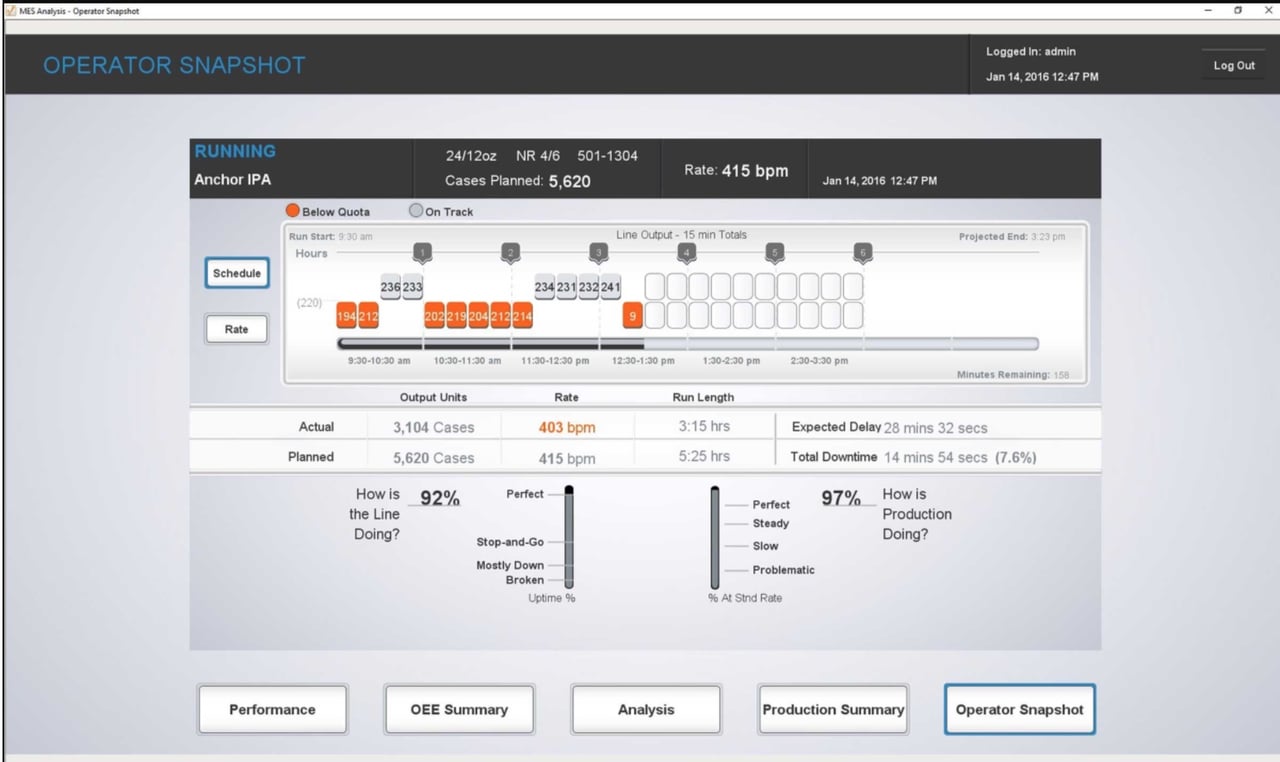Select the On Track radio button

(415, 210)
